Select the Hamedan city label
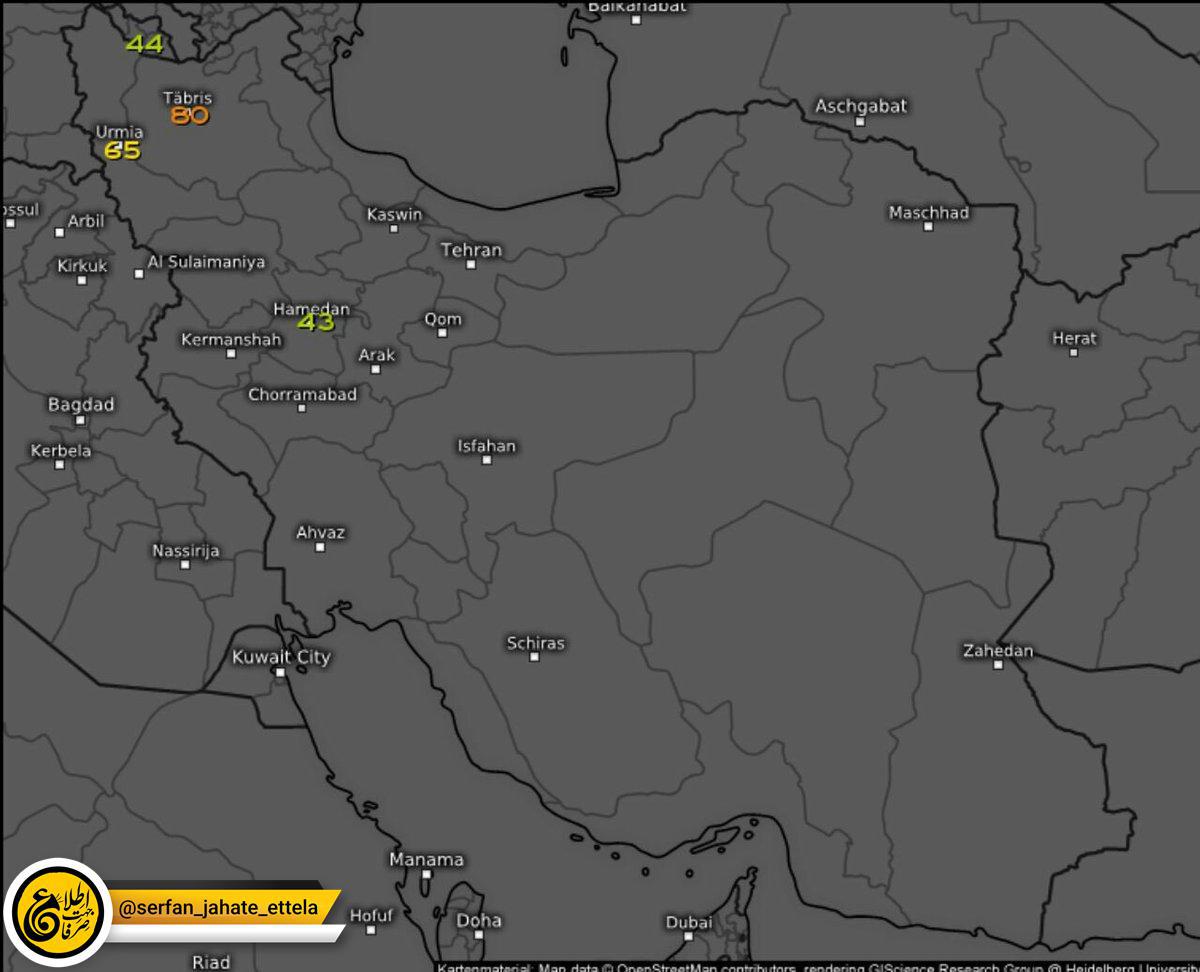 point(311,309)
